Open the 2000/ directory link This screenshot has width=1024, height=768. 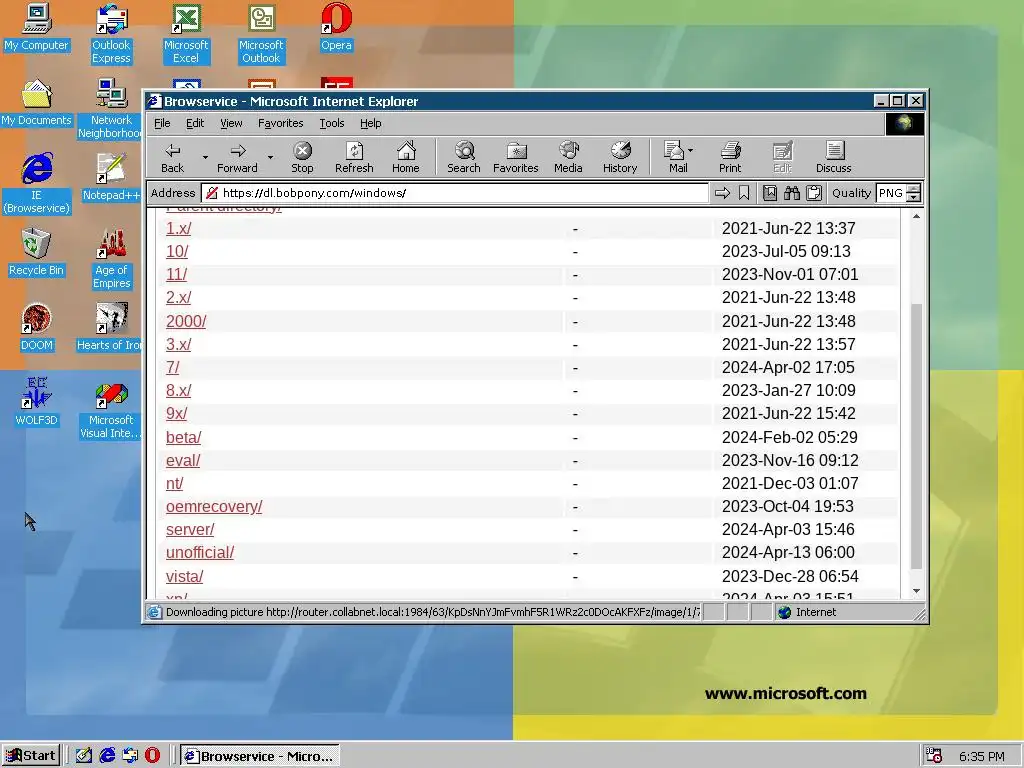pos(186,321)
